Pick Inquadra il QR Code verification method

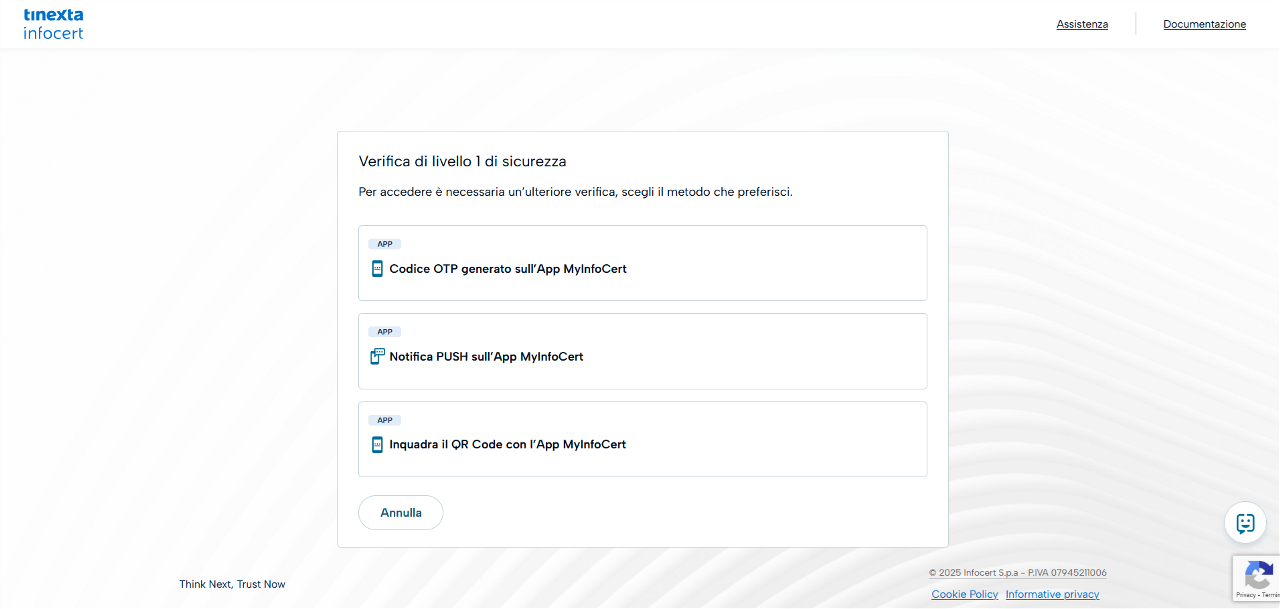point(507,445)
